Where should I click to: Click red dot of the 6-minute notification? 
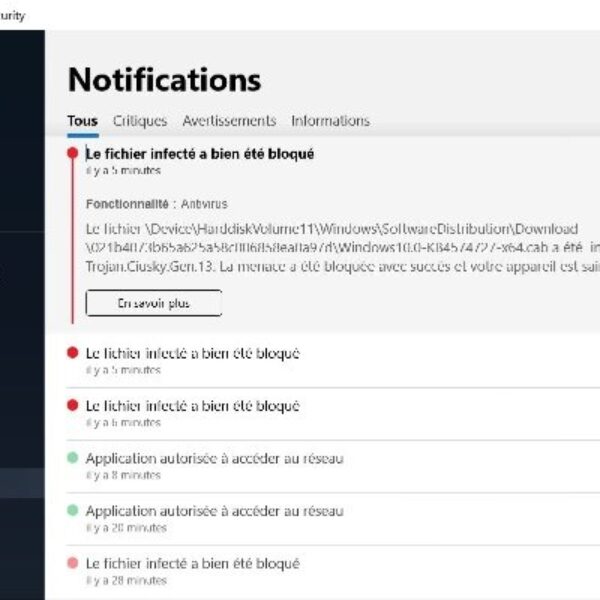(72, 405)
